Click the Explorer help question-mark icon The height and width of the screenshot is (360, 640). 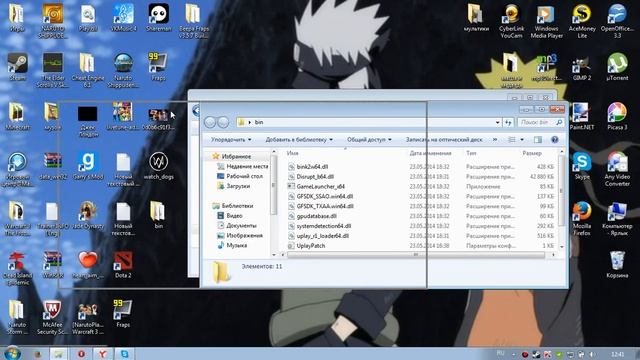554,140
